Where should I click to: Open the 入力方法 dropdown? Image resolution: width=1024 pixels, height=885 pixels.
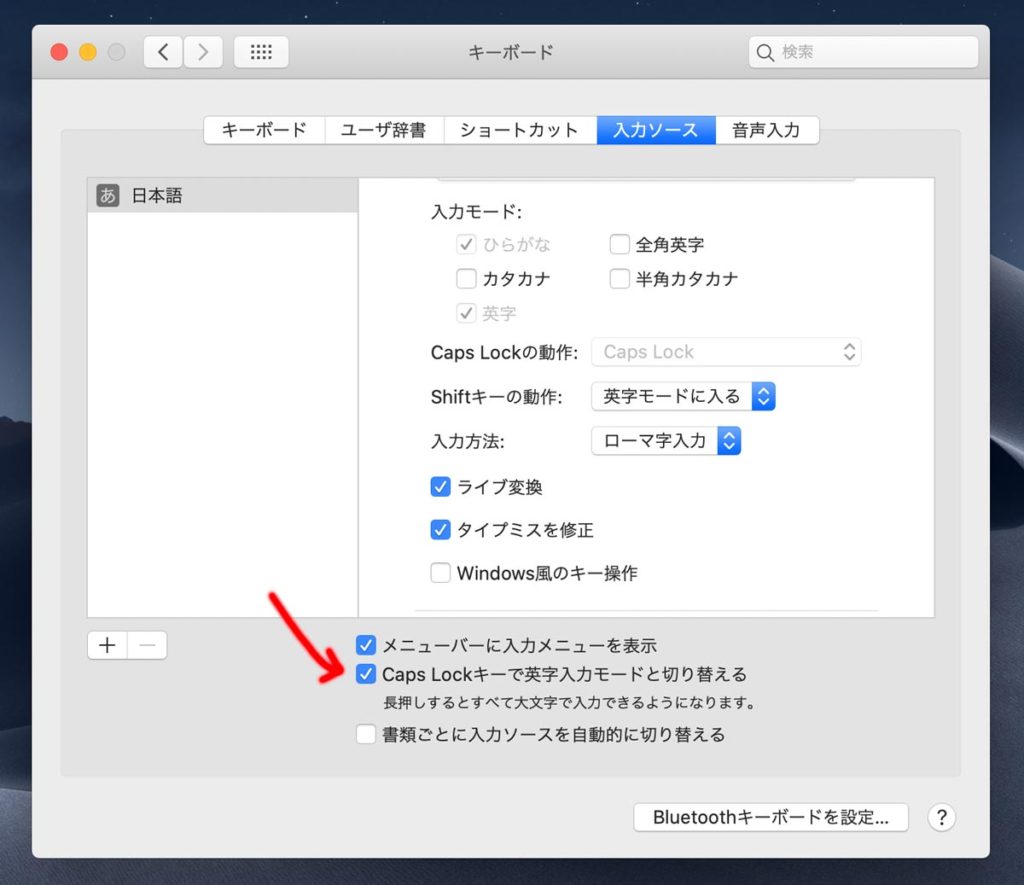pyautogui.click(x=666, y=441)
